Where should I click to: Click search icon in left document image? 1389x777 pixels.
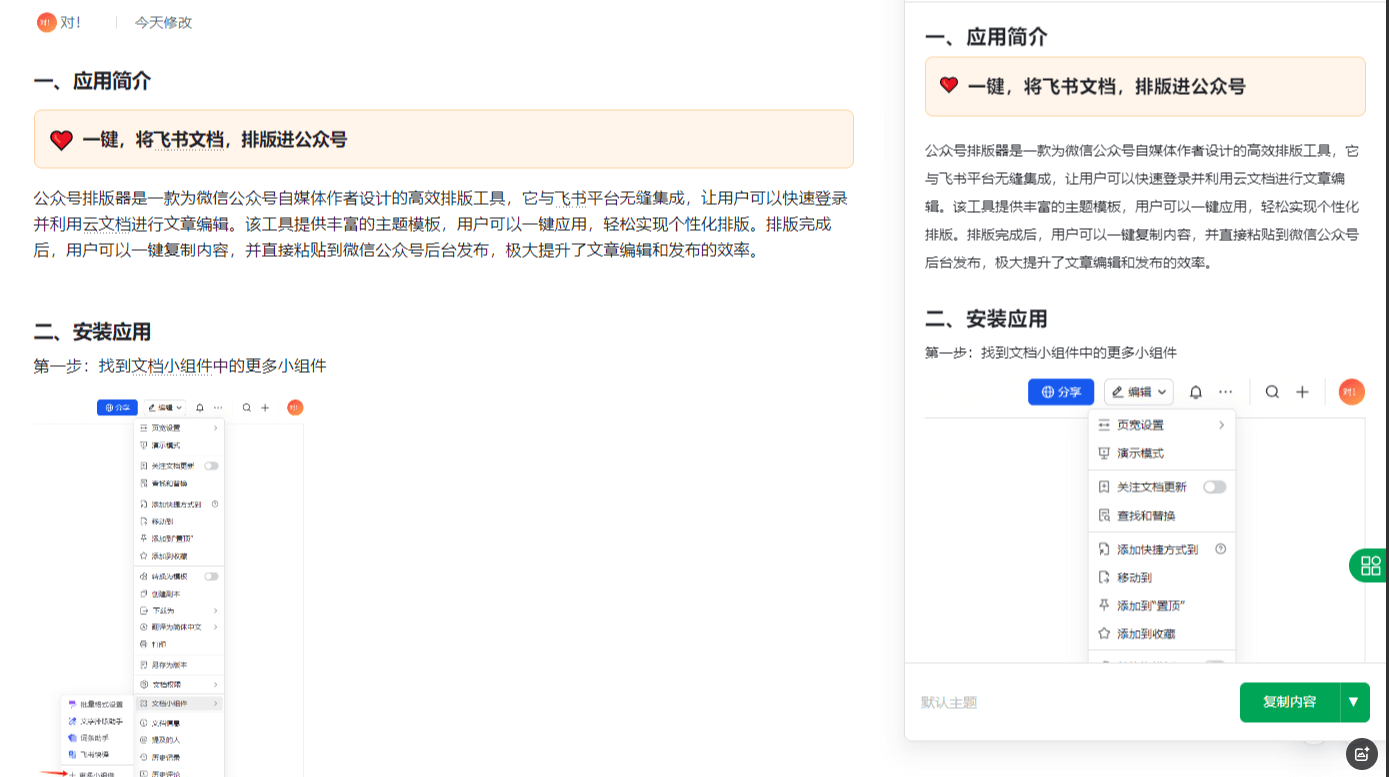(247, 408)
